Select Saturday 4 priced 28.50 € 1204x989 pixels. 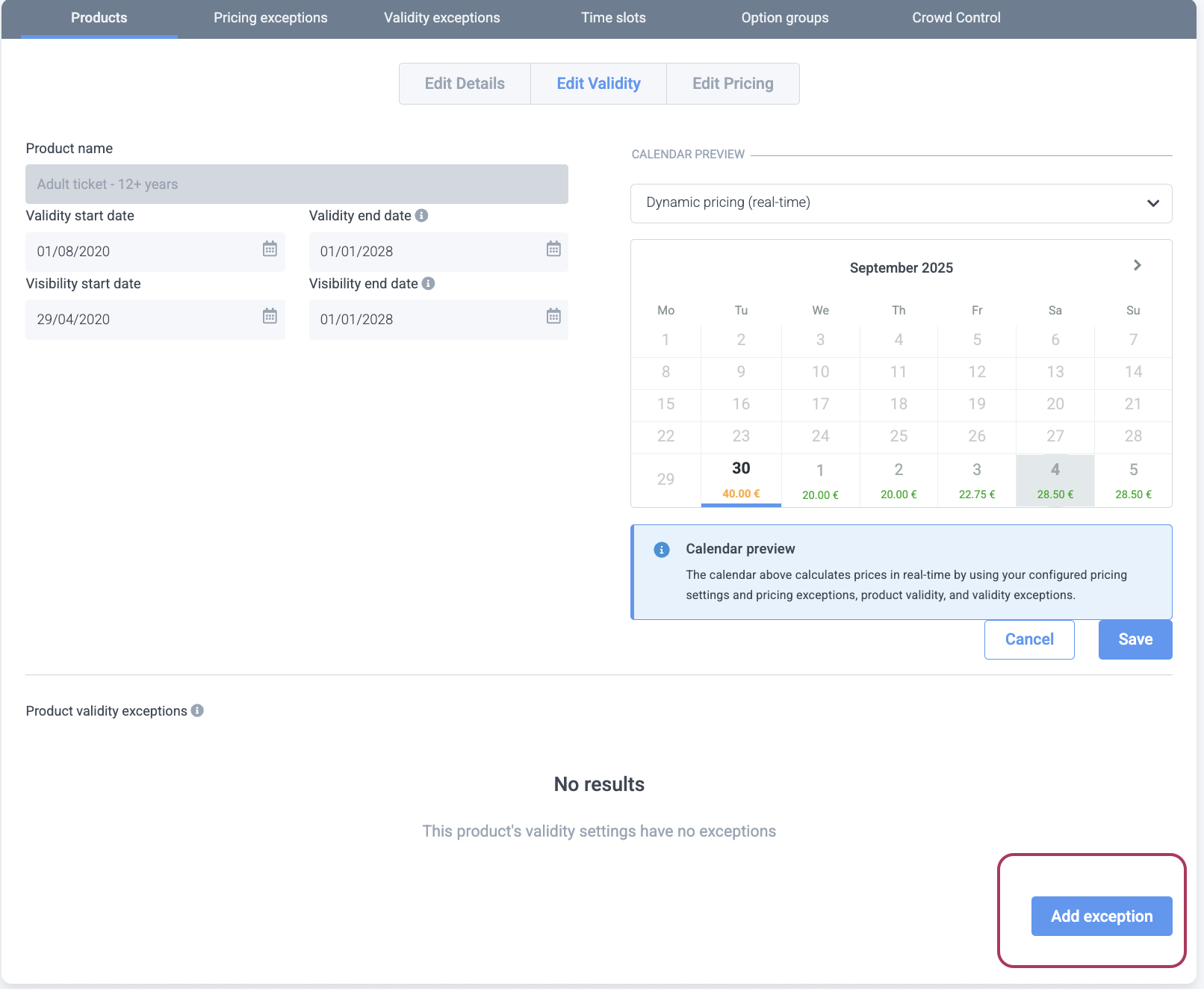tap(1055, 480)
